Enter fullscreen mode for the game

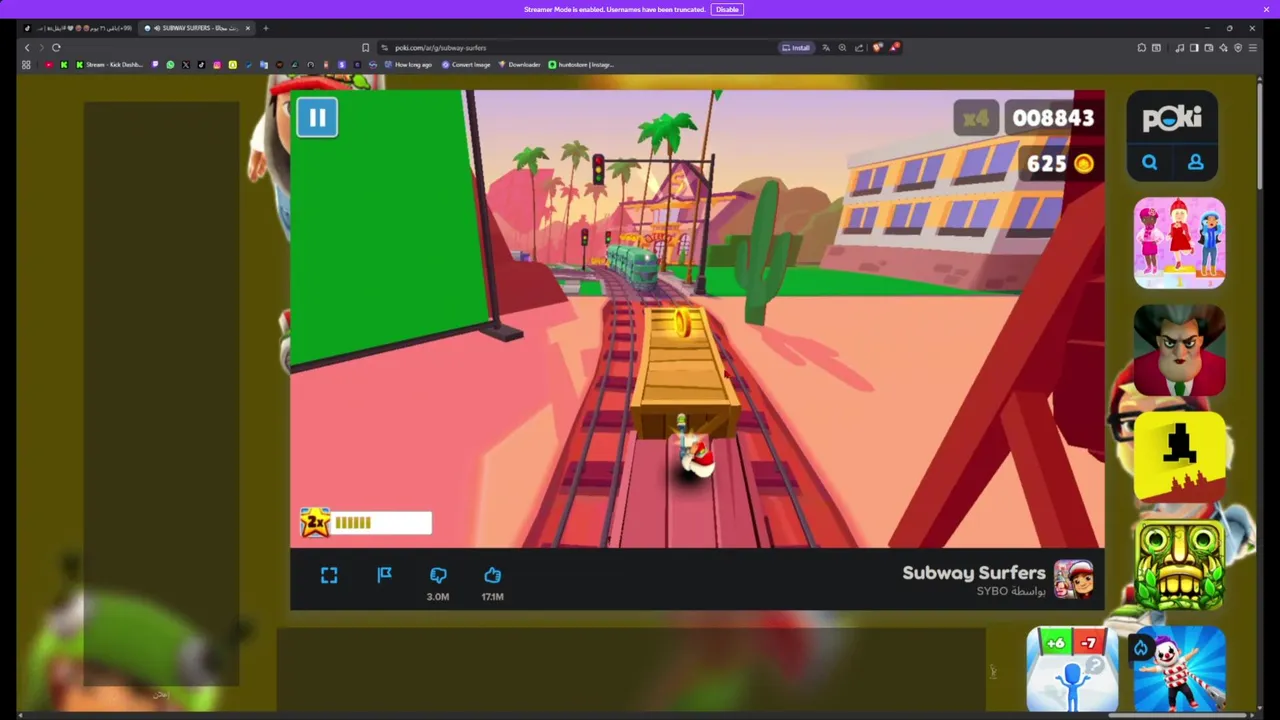click(x=329, y=575)
